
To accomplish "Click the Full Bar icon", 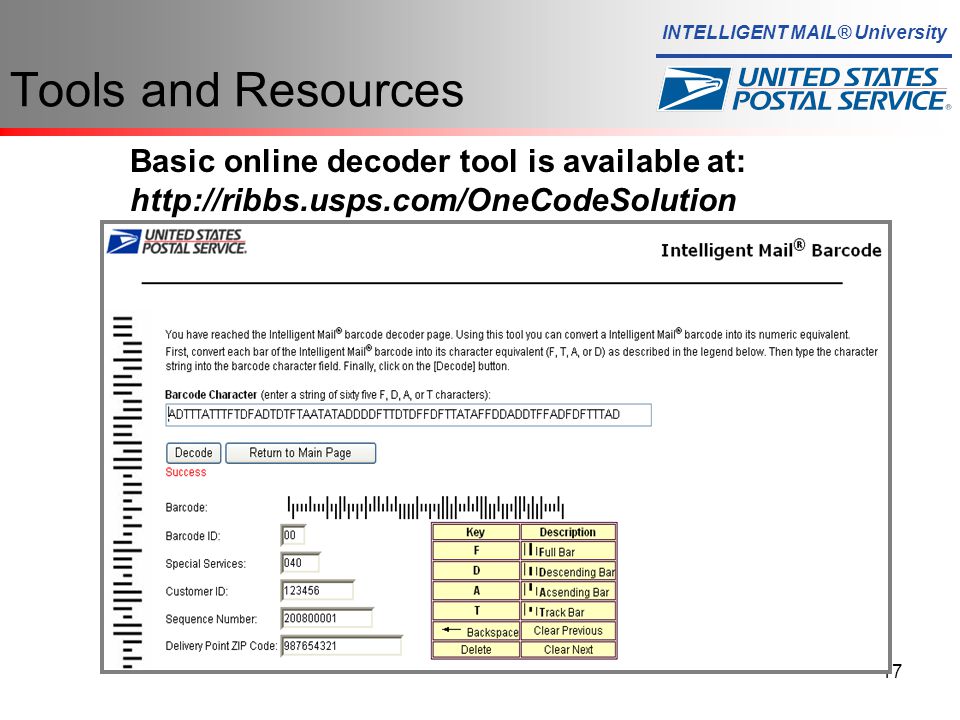I will coord(529,550).
